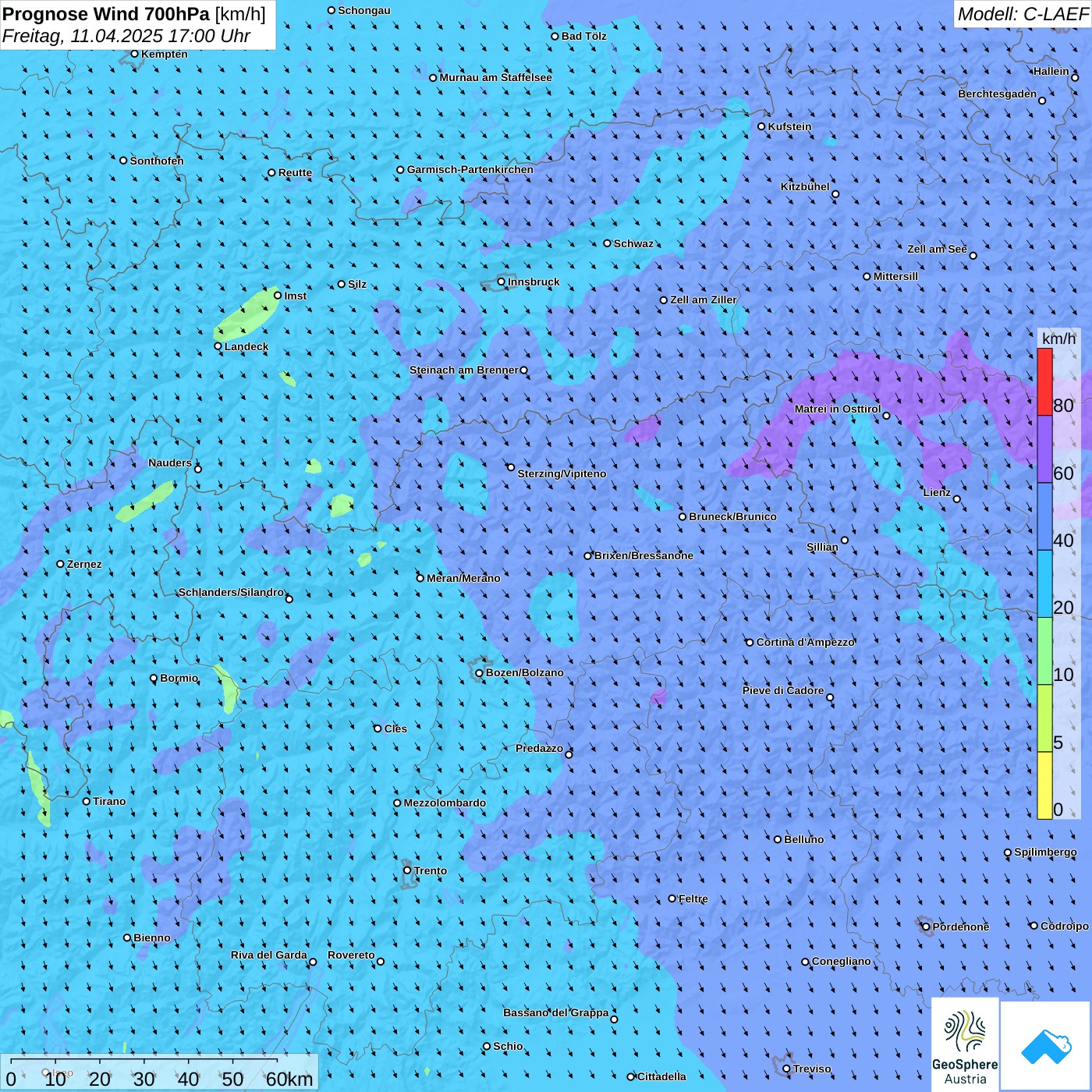Click the 'Predazzo' label
Image resolution: width=1092 pixels, height=1092 pixels.
(539, 748)
